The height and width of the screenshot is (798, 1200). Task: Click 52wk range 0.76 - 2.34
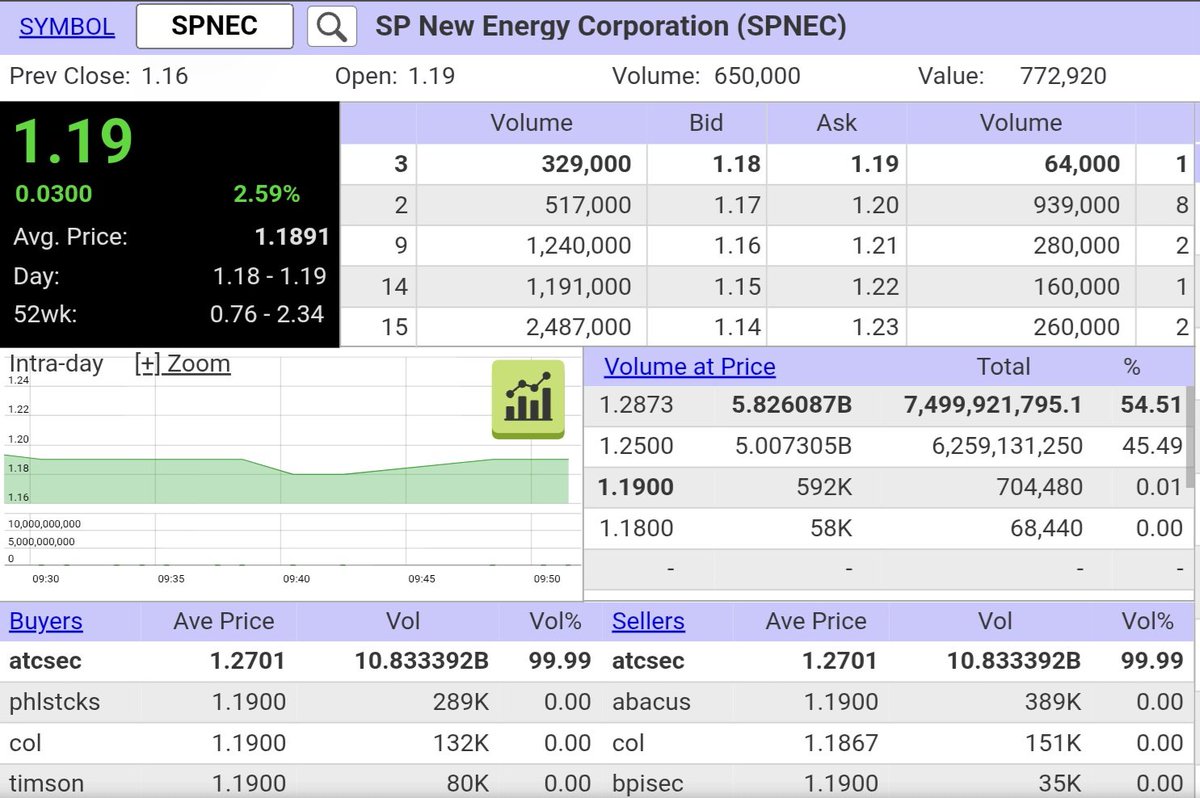click(x=267, y=314)
